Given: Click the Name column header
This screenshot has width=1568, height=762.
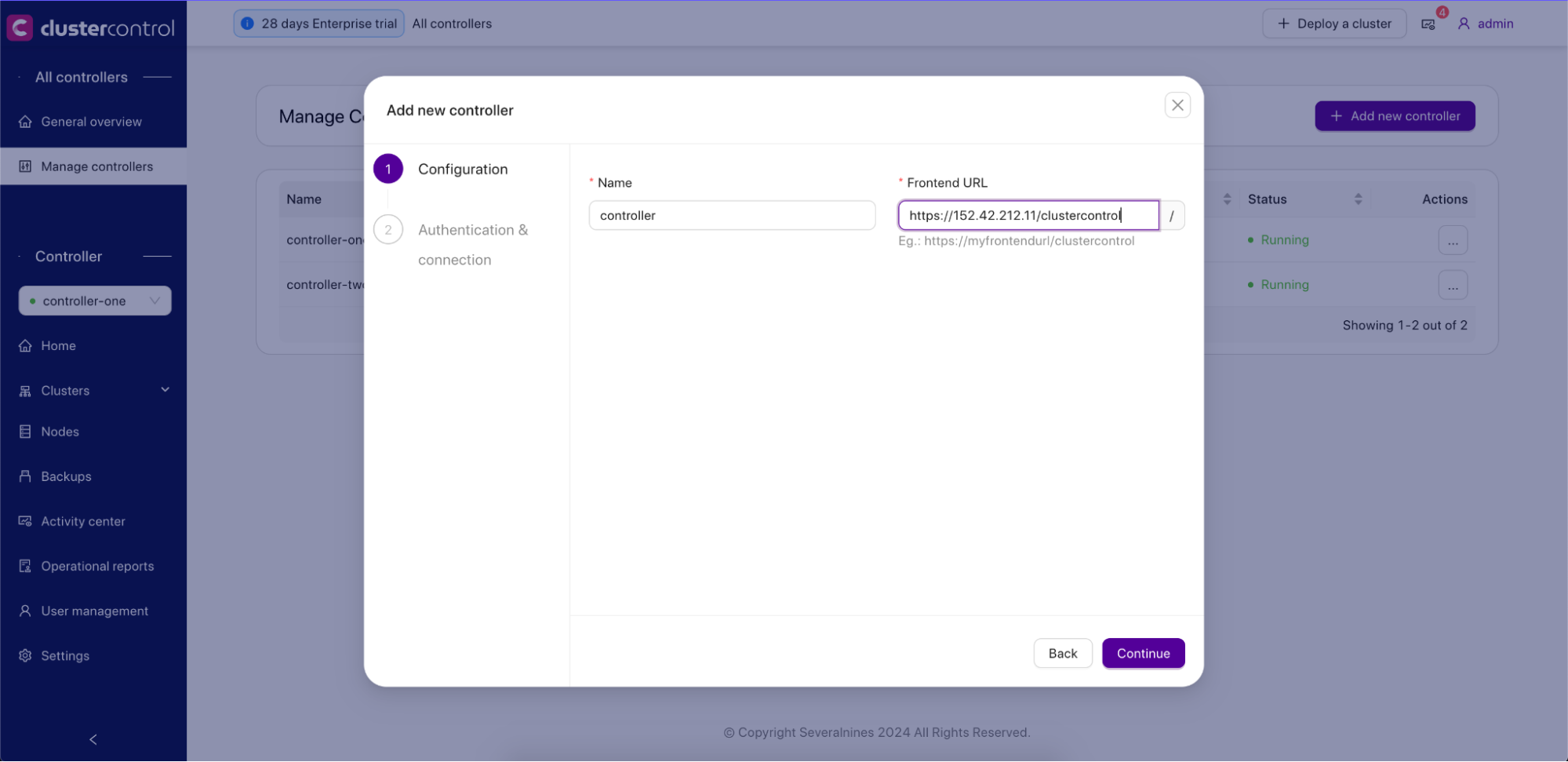Looking at the screenshot, I should click(304, 199).
